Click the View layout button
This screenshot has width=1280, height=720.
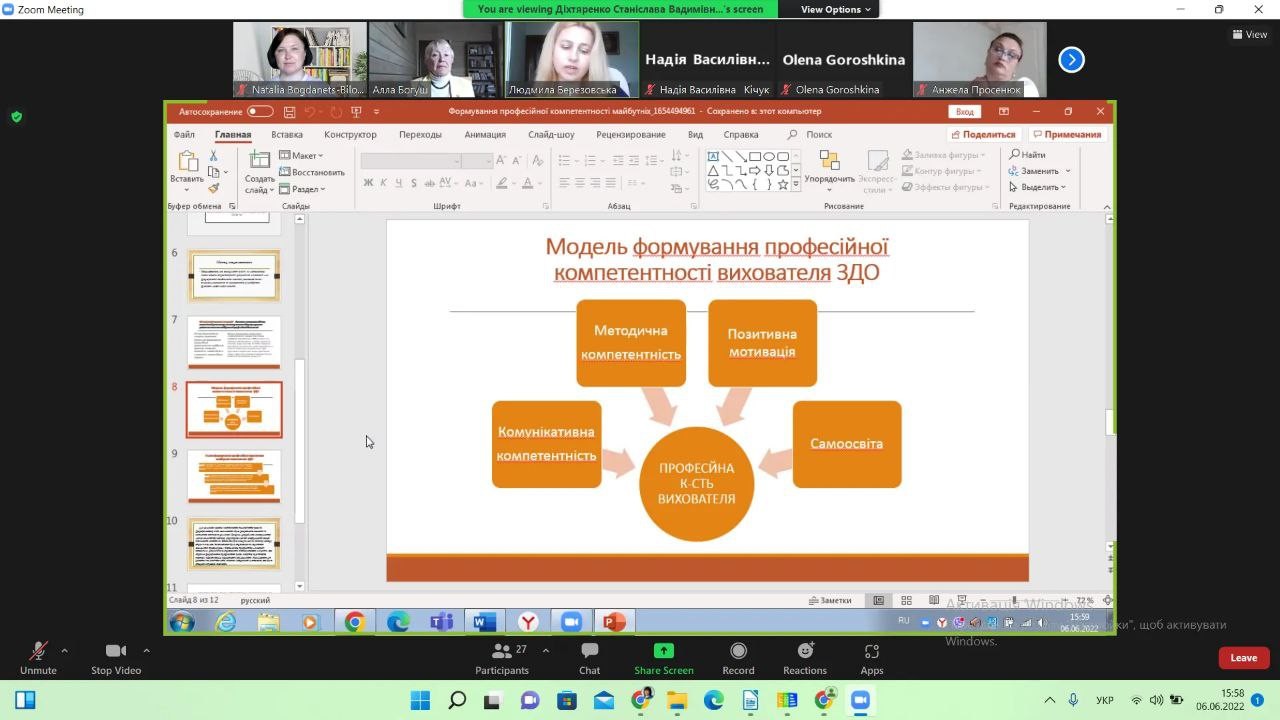[1250, 35]
